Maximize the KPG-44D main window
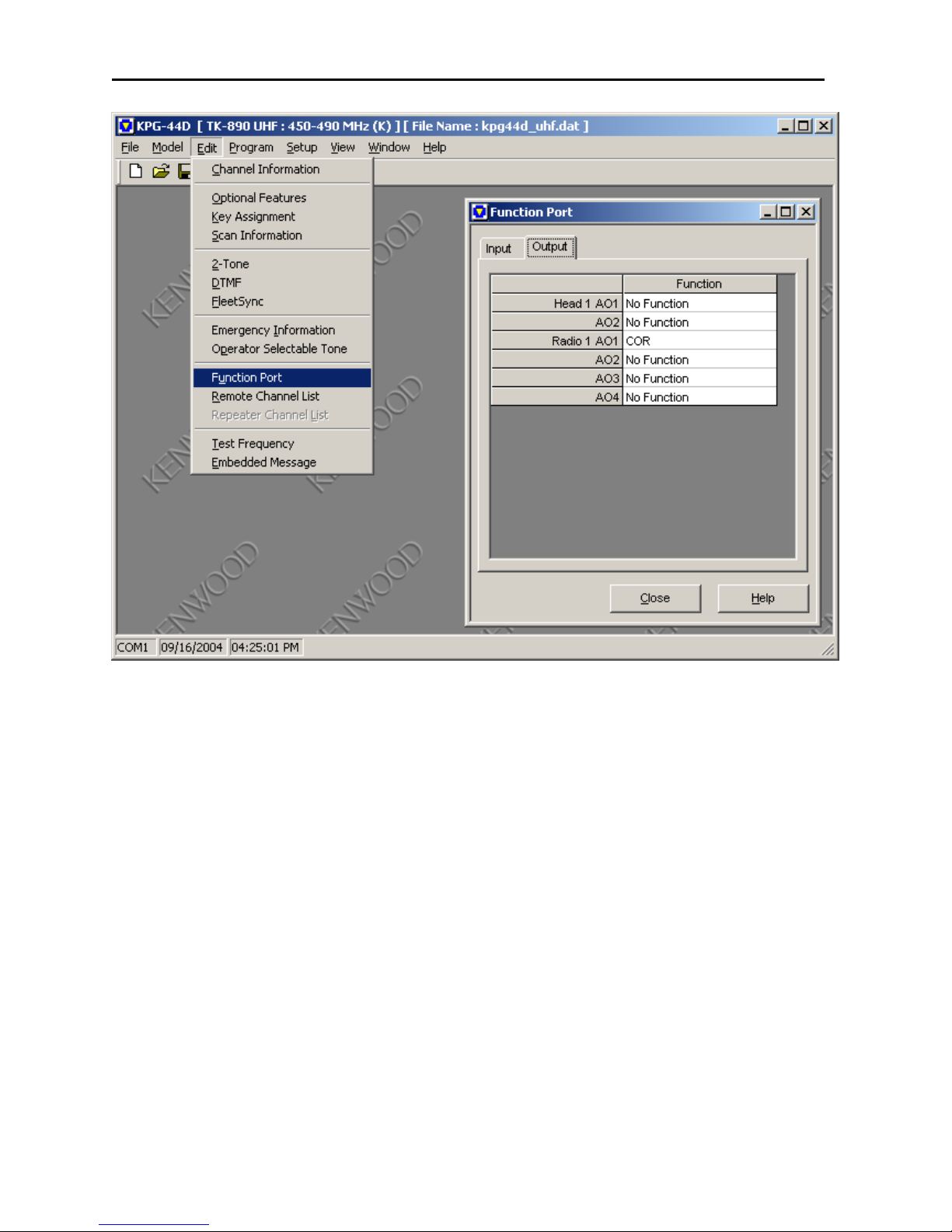The image size is (952, 1232). pyautogui.click(x=804, y=126)
